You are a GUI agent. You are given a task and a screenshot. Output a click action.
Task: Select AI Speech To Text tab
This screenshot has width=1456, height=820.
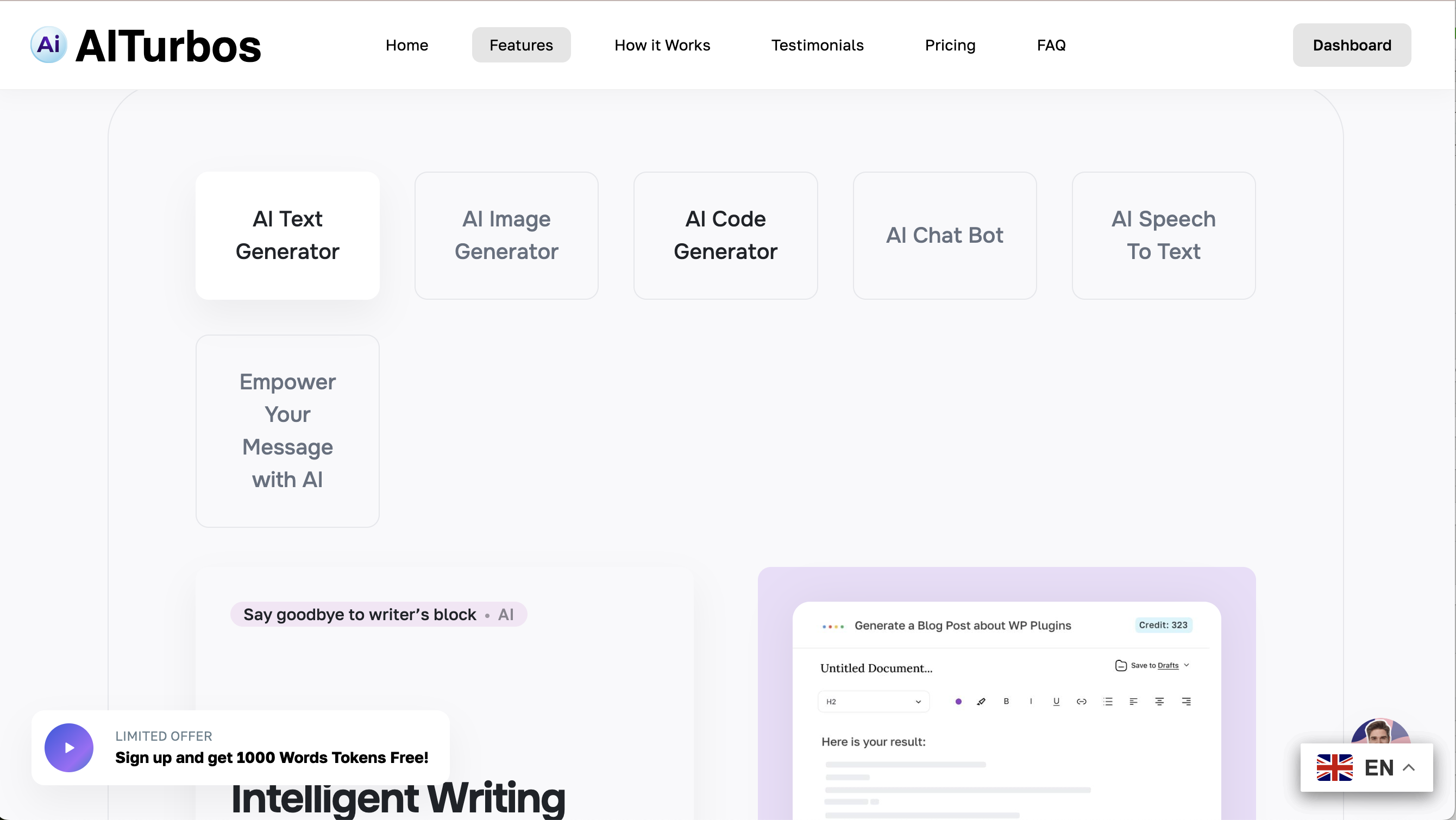click(x=1163, y=235)
